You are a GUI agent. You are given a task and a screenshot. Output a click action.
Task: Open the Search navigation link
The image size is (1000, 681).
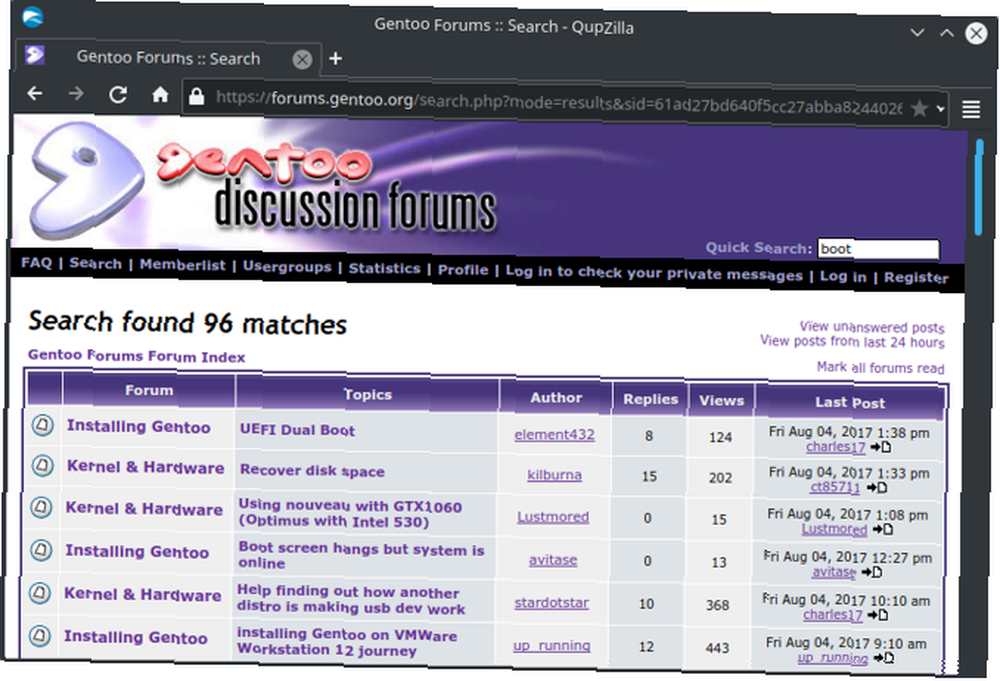(x=96, y=264)
